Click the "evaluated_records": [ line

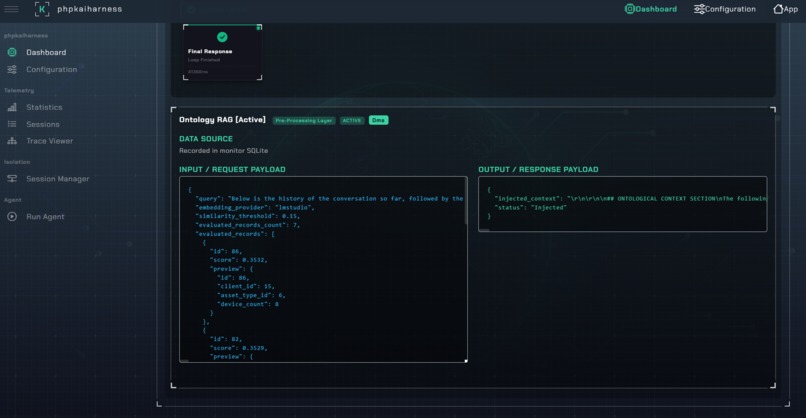tap(235, 233)
